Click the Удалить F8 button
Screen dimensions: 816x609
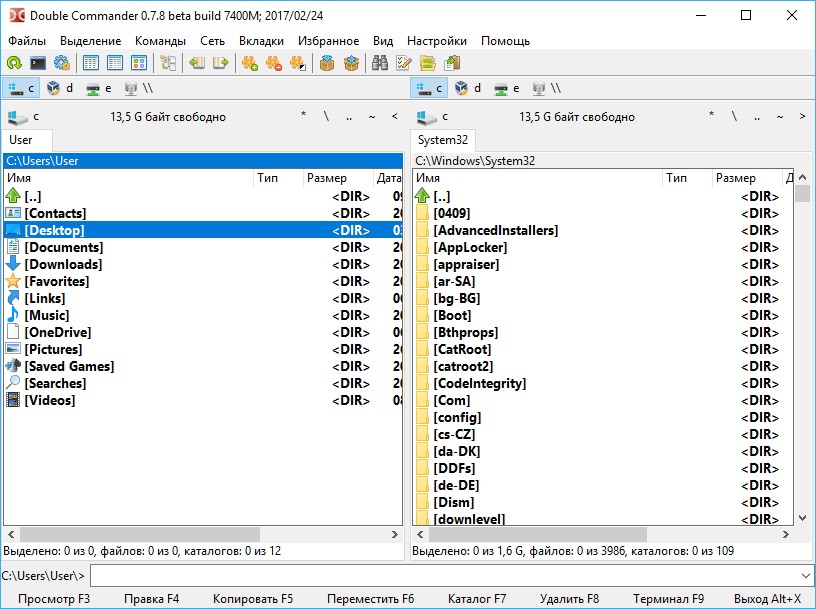pyautogui.click(x=570, y=599)
